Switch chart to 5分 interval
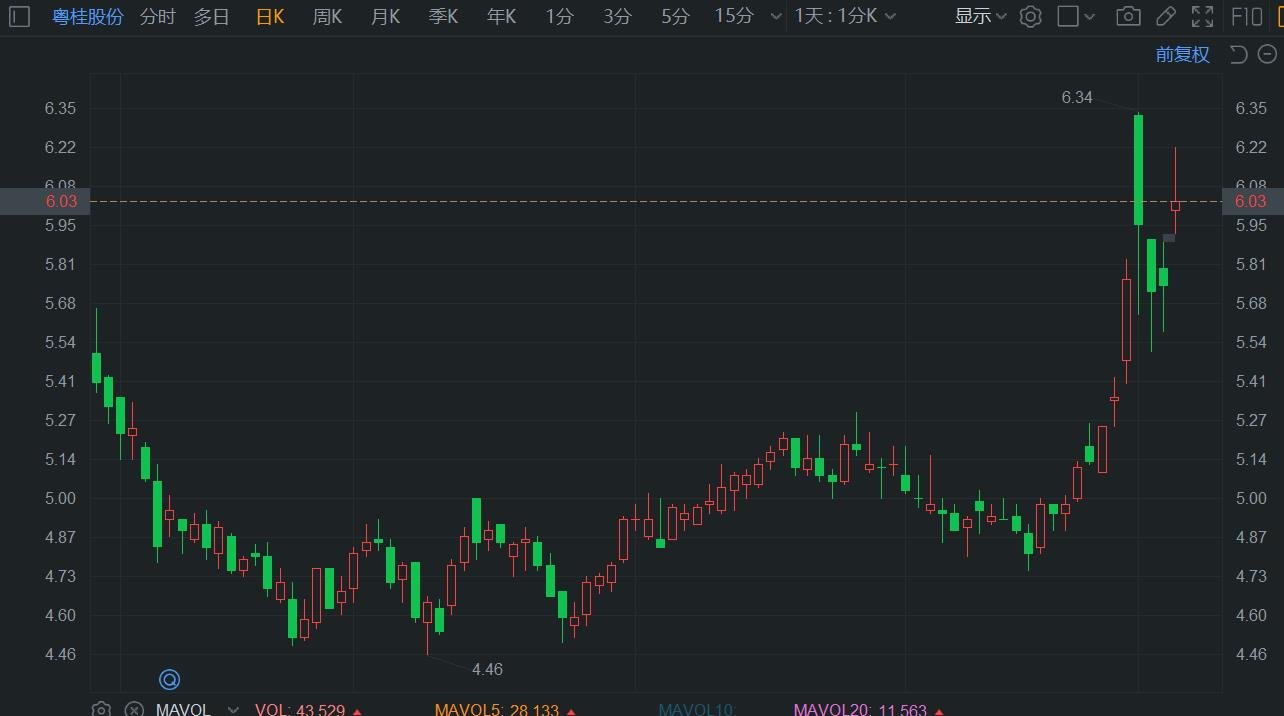Viewport: 1284px width, 716px height. point(676,16)
